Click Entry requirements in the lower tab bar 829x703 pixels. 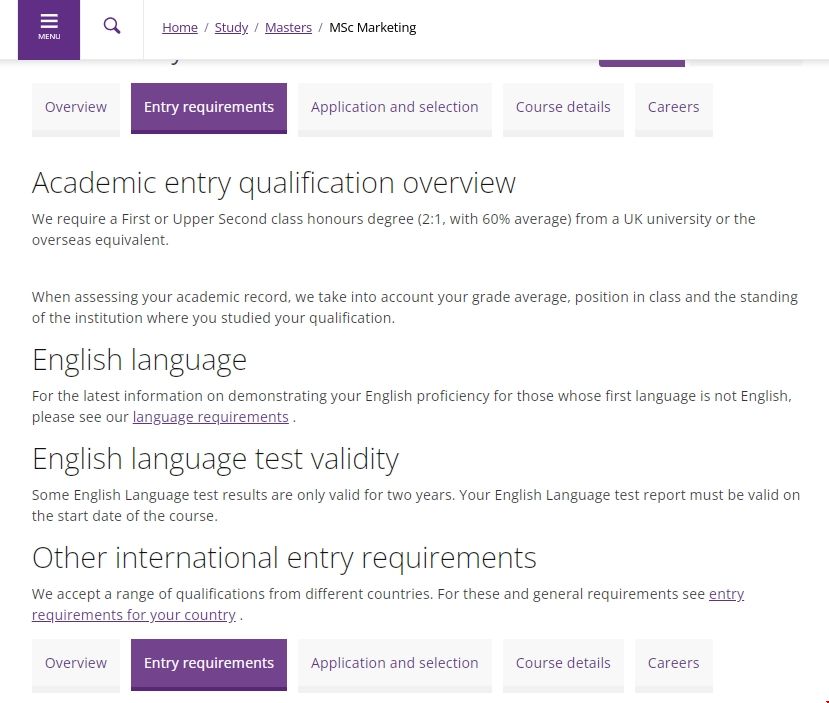point(209,663)
